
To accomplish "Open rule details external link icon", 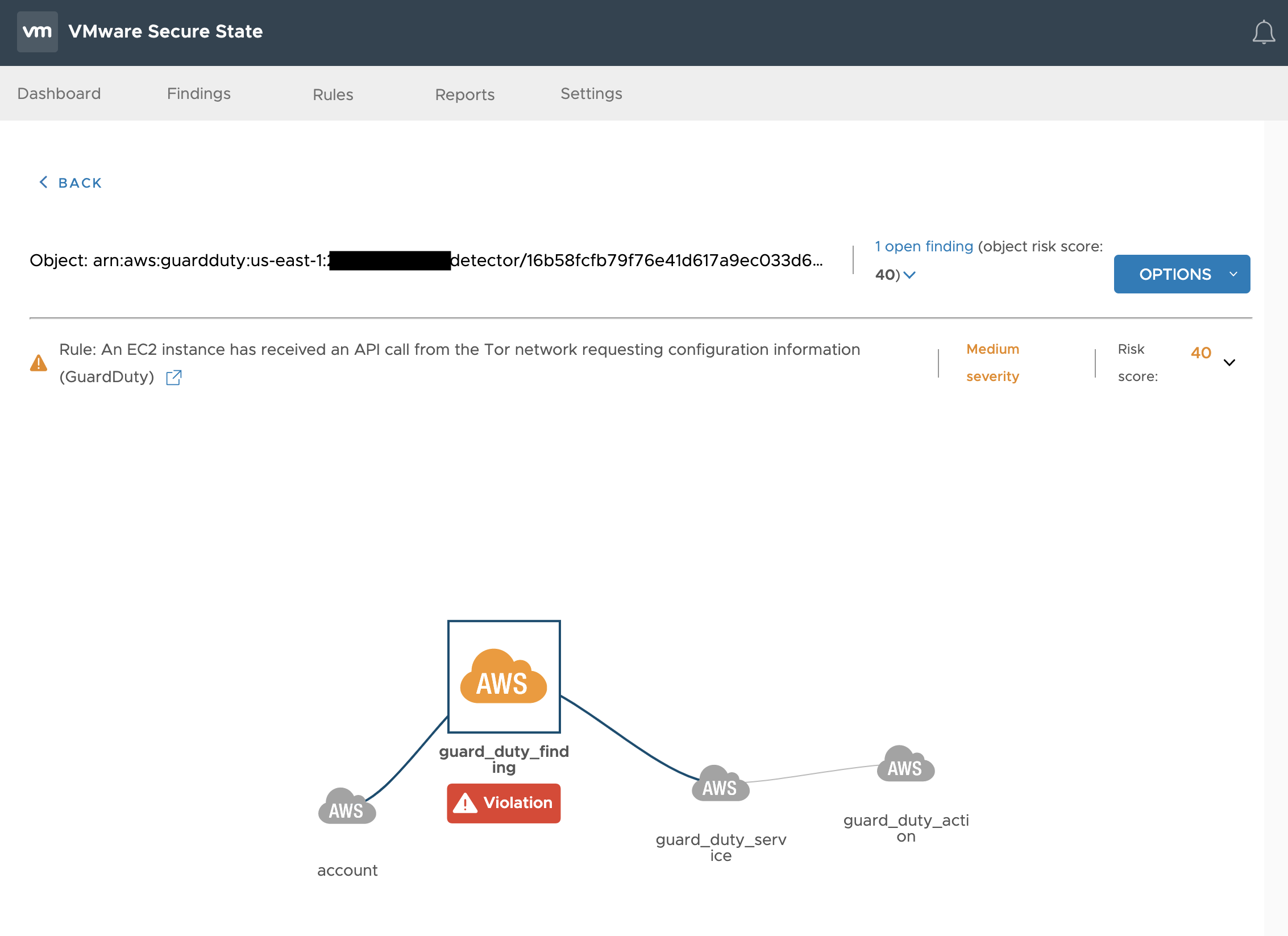I will click(x=174, y=378).
